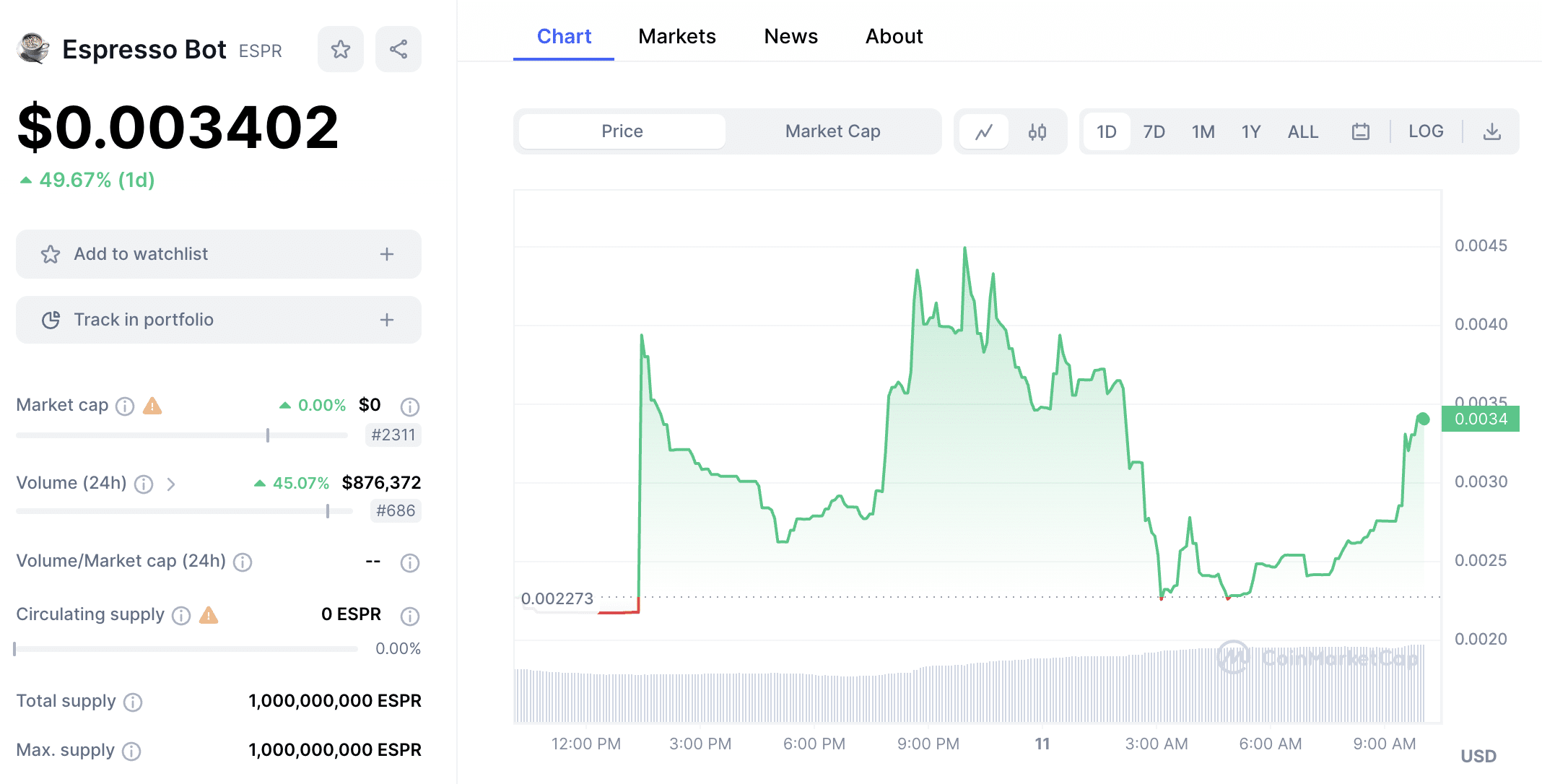This screenshot has height=784, width=1542.
Task: Switch to candlestick chart view icon
Action: click(x=1037, y=131)
